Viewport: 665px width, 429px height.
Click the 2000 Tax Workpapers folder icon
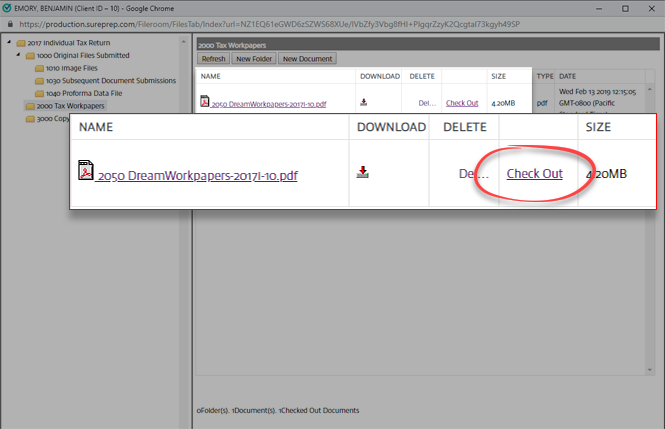click(x=28, y=106)
